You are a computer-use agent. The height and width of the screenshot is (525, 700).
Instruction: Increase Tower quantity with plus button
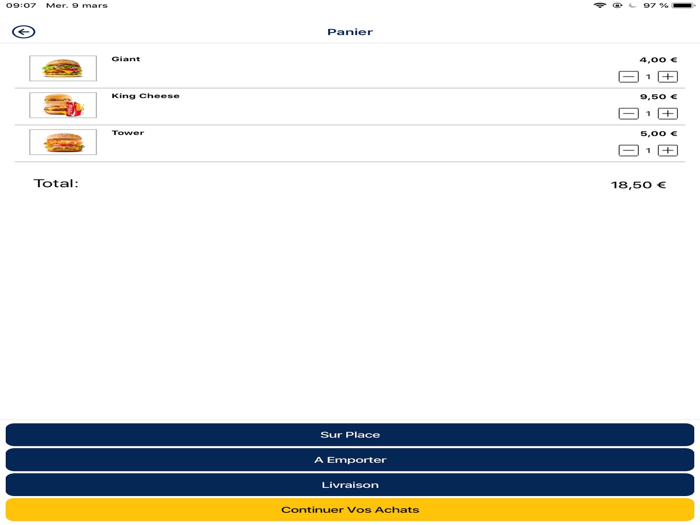[668, 150]
